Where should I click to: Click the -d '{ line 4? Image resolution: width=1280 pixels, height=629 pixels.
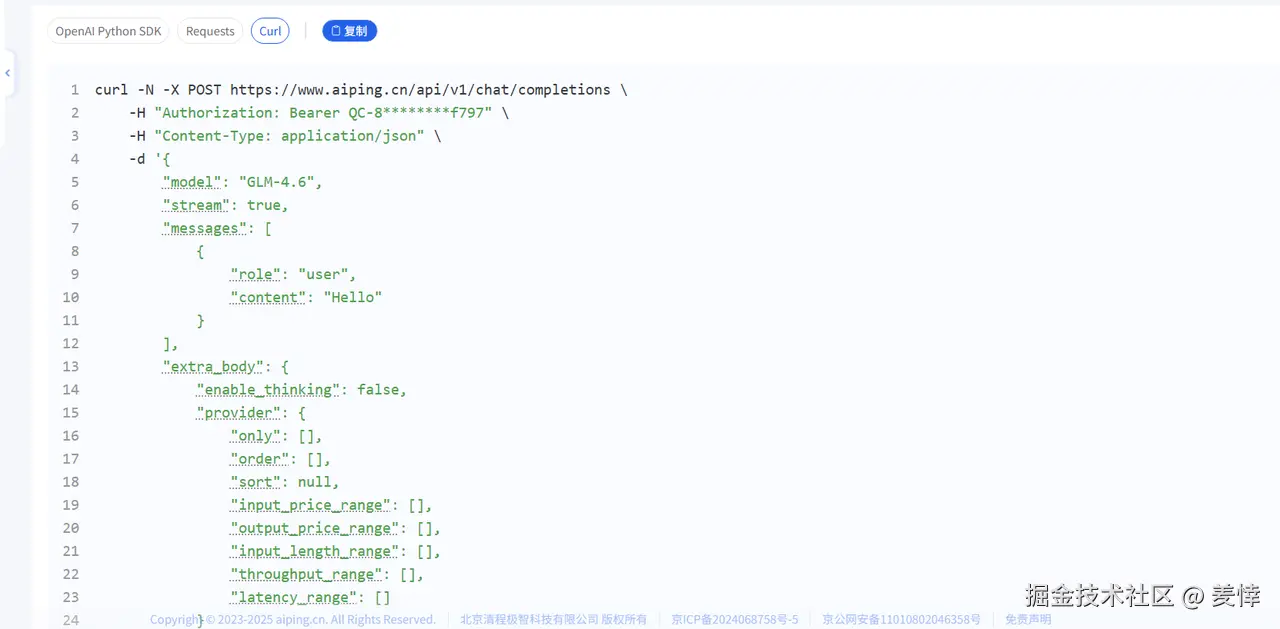pyautogui.click(x=150, y=159)
